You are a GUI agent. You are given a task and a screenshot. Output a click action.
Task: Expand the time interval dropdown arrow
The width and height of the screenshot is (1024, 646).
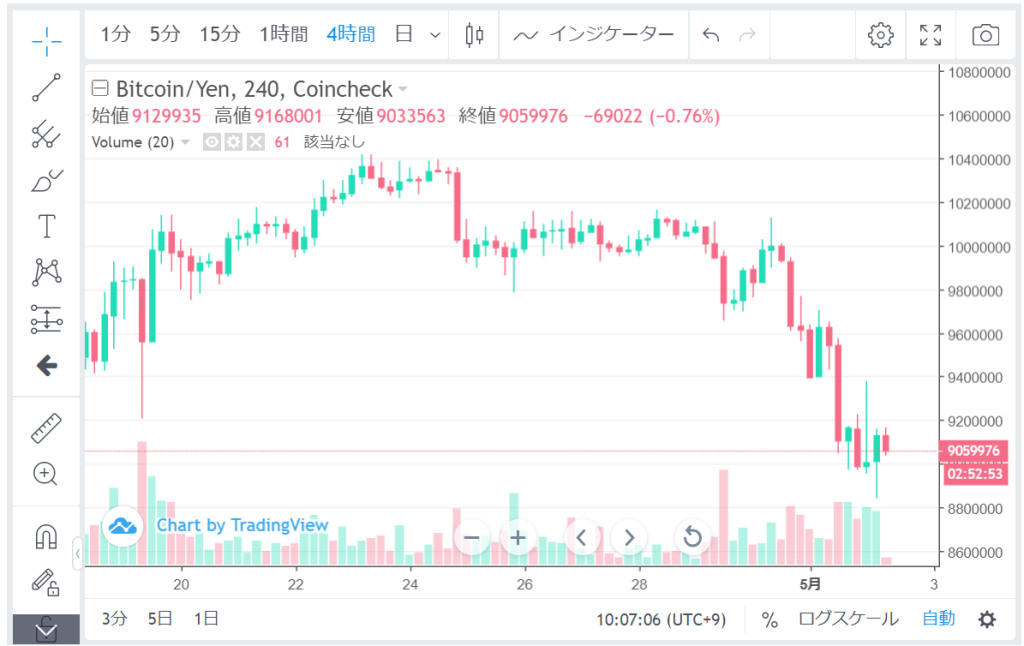pyautogui.click(x=435, y=35)
